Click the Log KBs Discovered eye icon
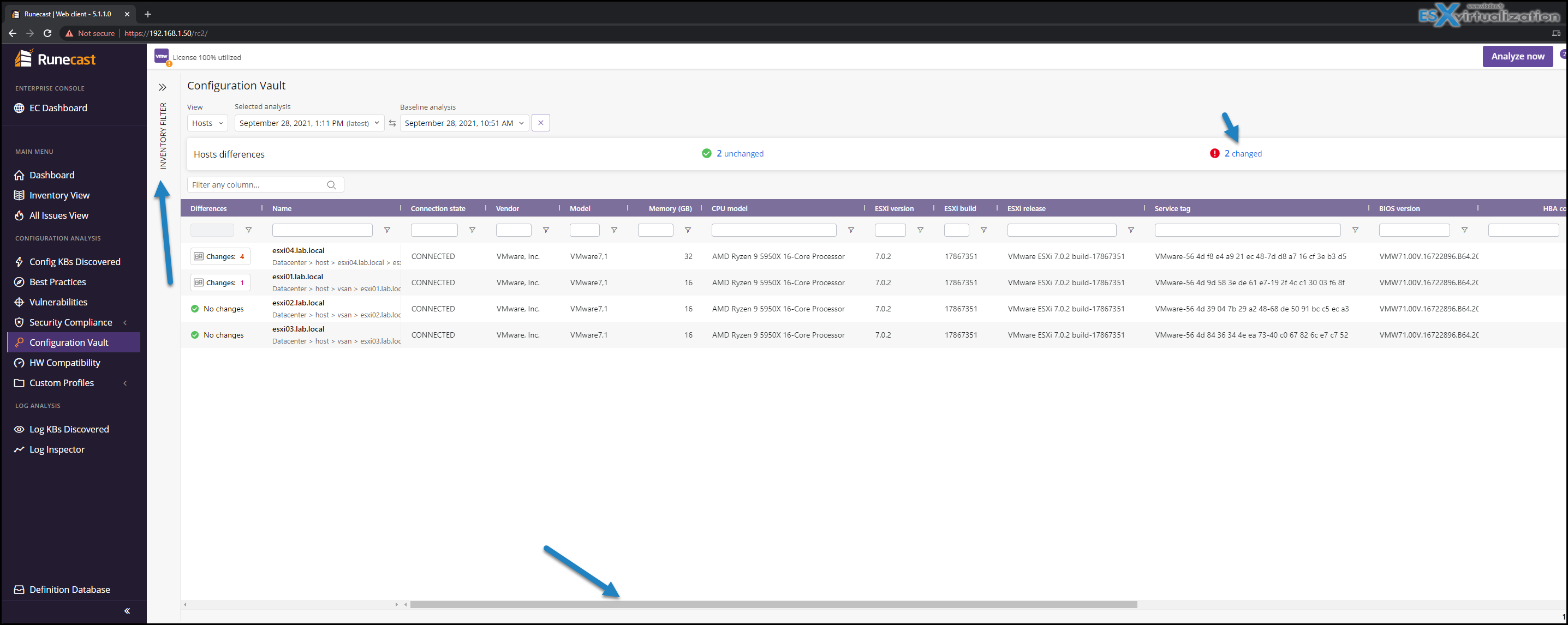 click(19, 429)
